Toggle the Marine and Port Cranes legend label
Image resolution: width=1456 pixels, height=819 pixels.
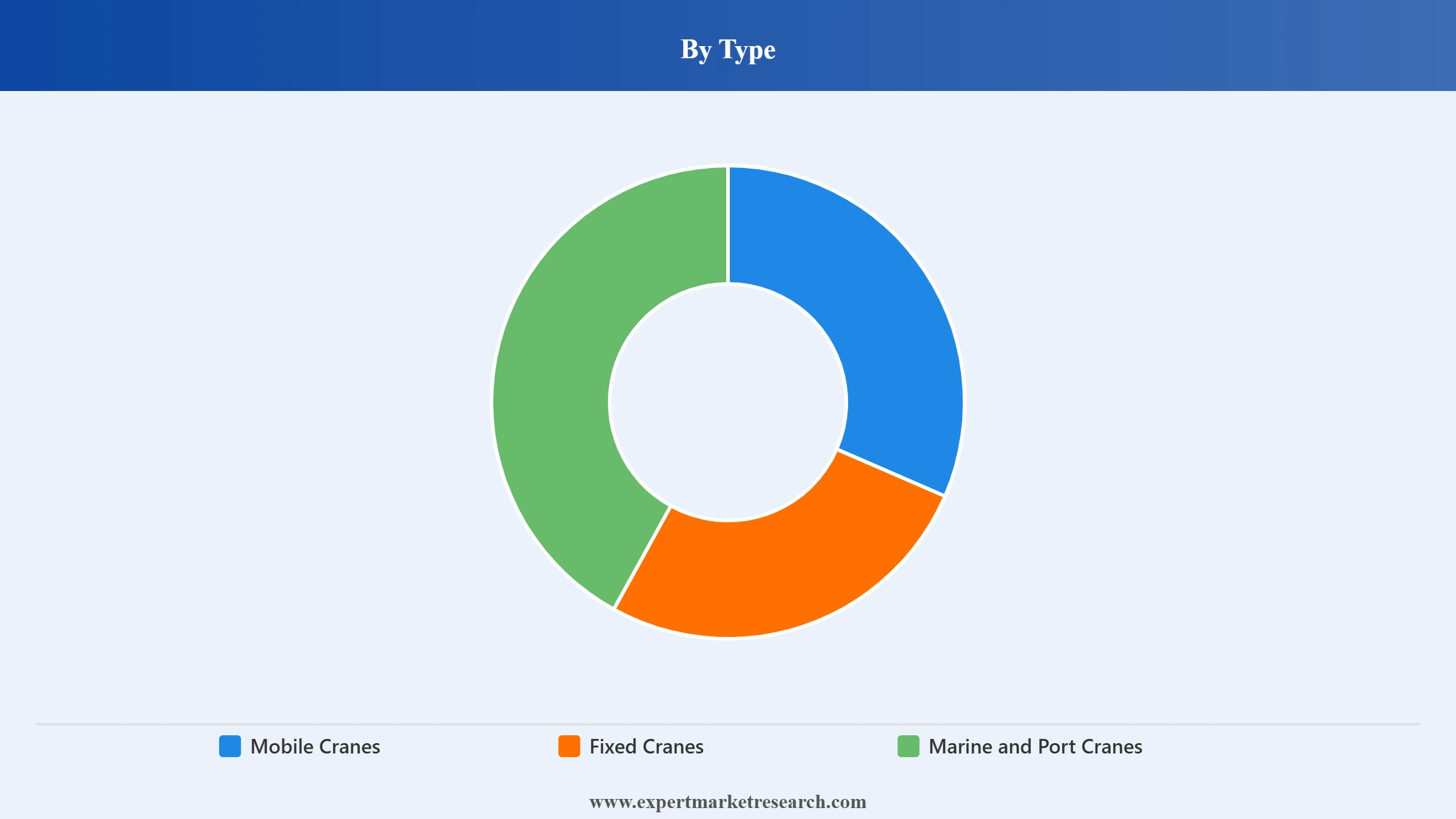click(1036, 747)
